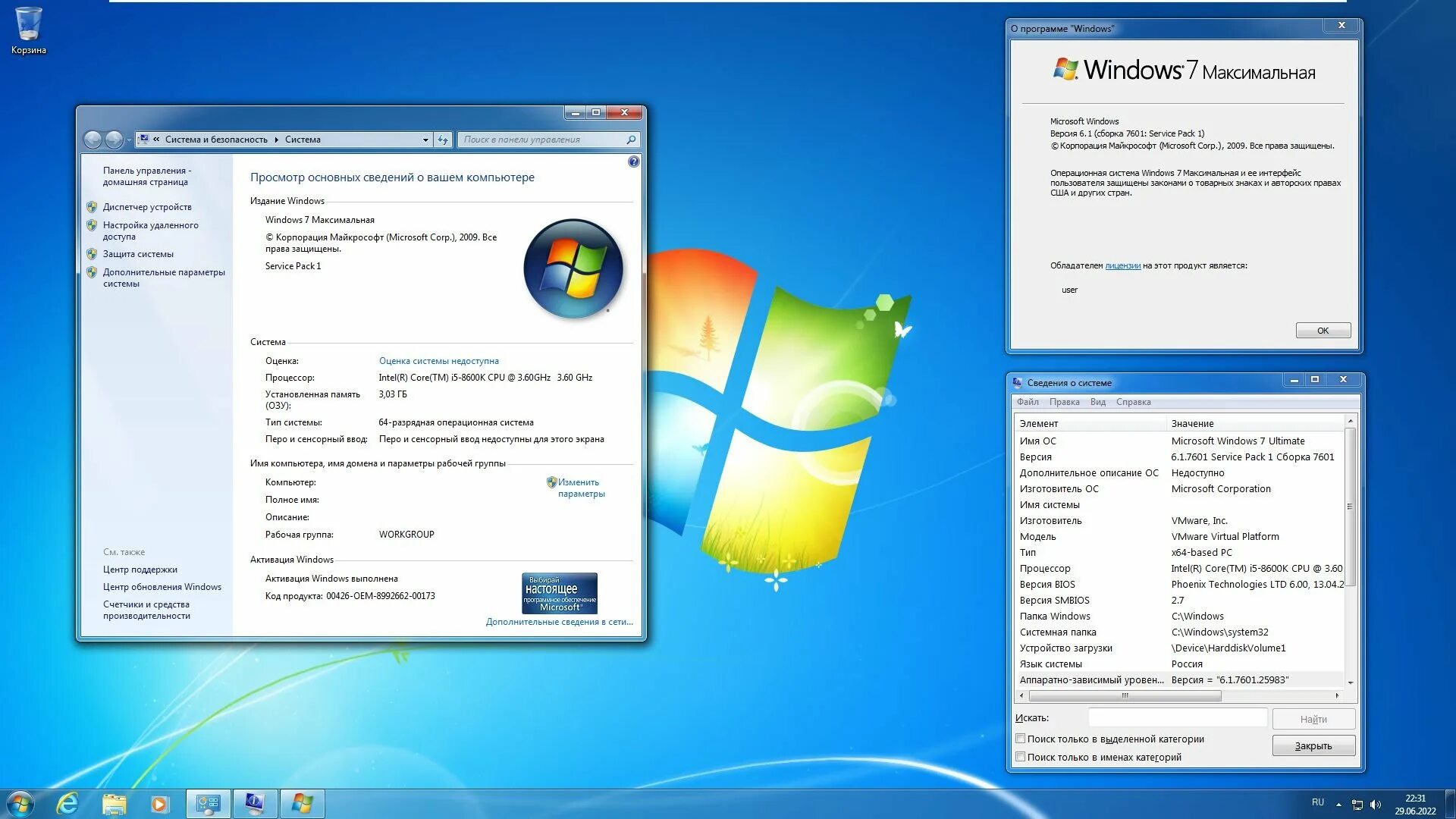Screen dimensions: 1456x819
Task: Click the back navigation arrow
Action: [x=93, y=140]
